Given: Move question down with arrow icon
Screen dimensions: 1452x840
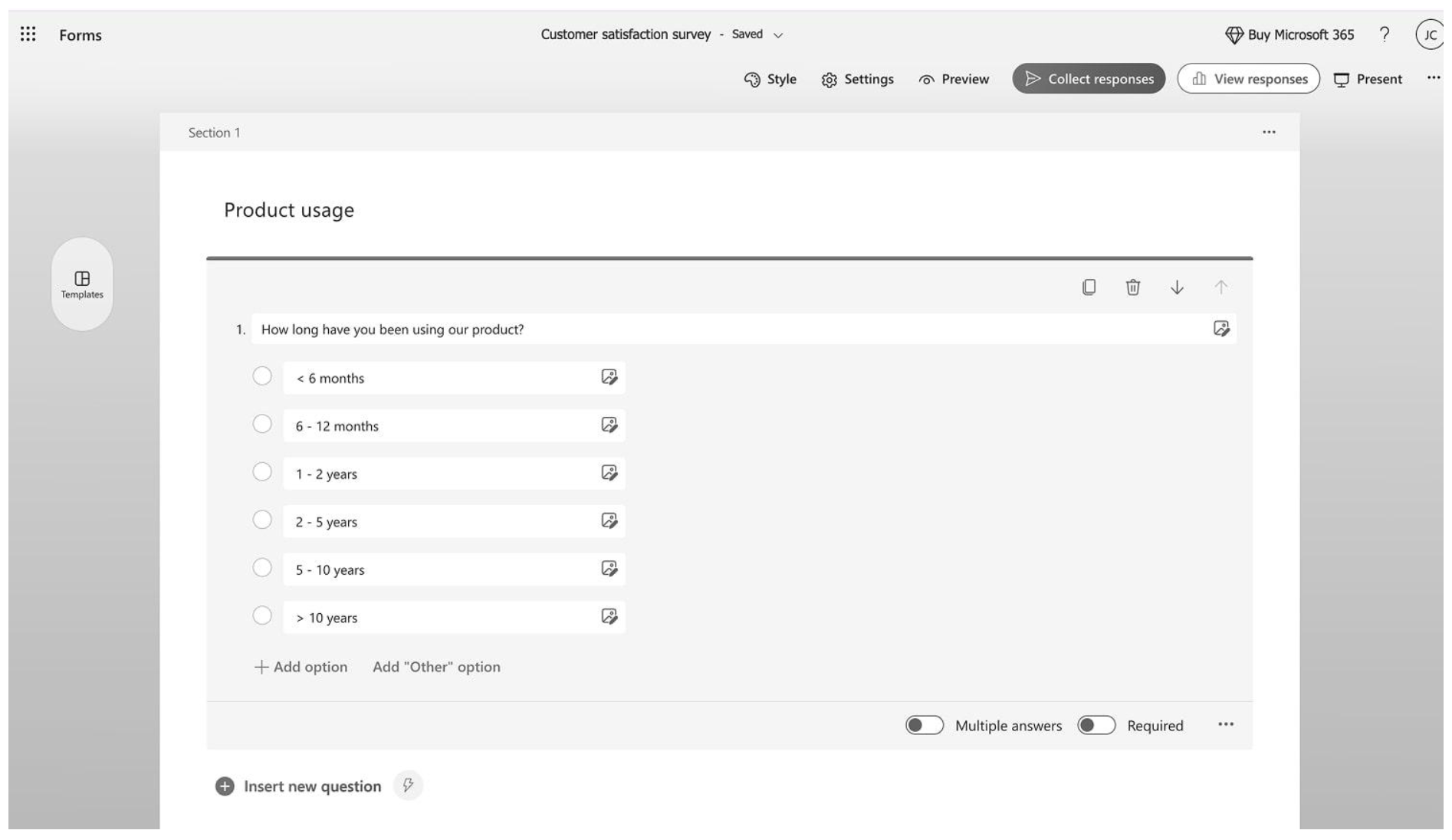Looking at the screenshot, I should point(1177,287).
